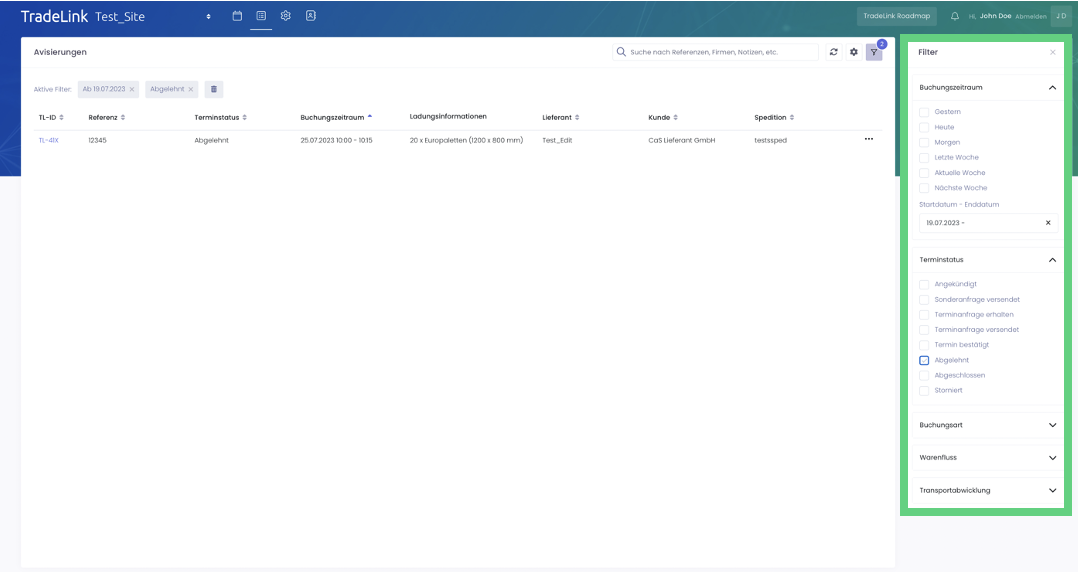Delete all active filters with trash icon
This screenshot has width=1078, height=572.
(213, 89)
